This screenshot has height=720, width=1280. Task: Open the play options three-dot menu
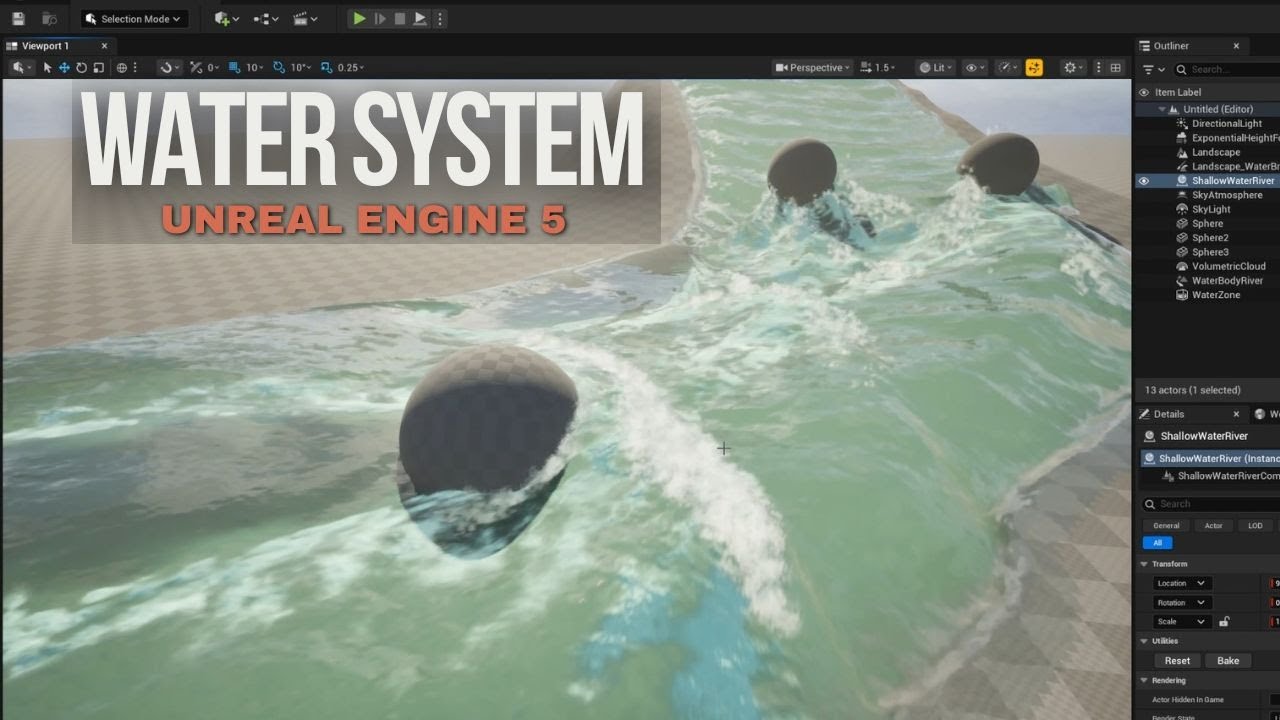click(x=440, y=18)
